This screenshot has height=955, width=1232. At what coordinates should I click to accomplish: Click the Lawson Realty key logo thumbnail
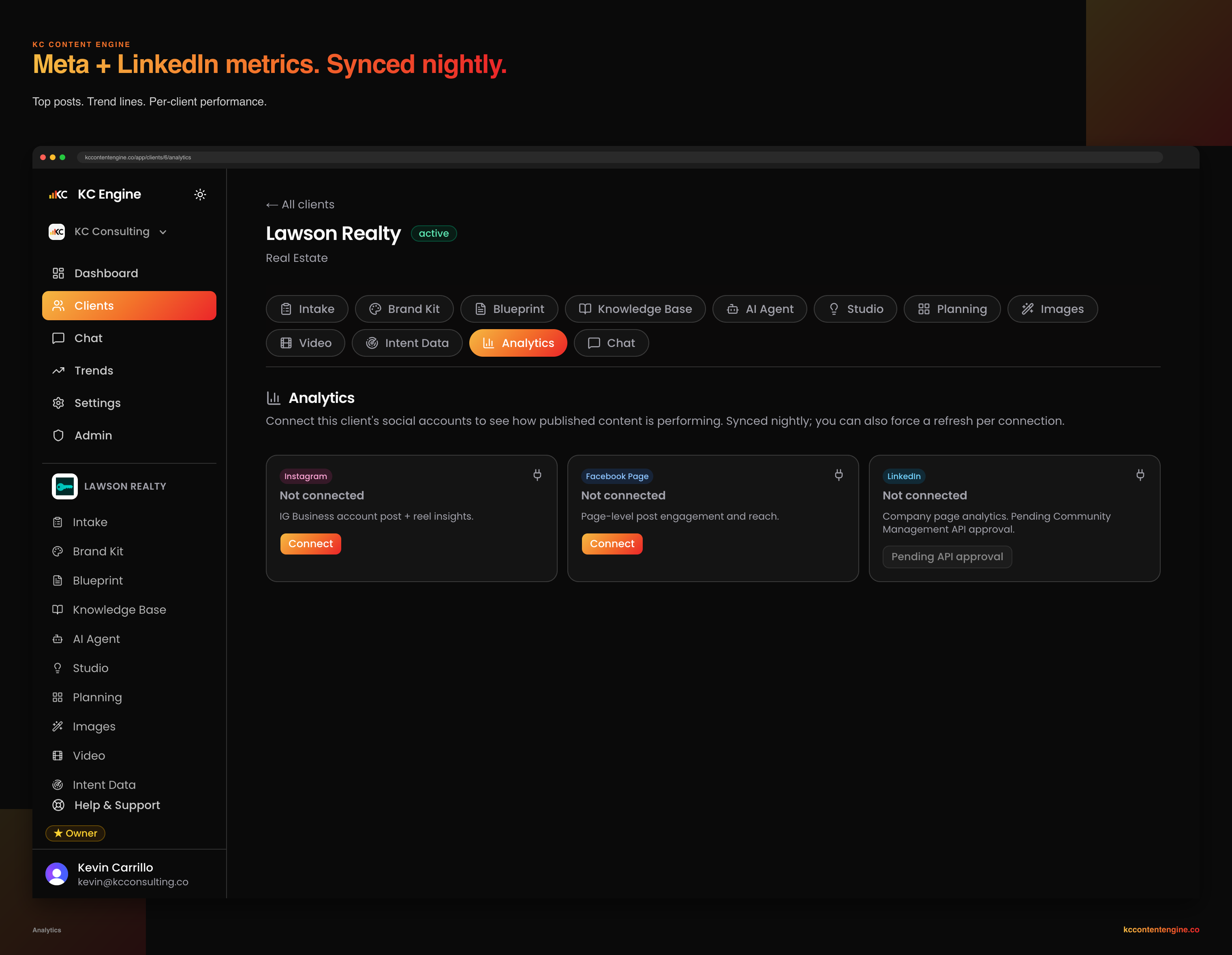(65, 486)
